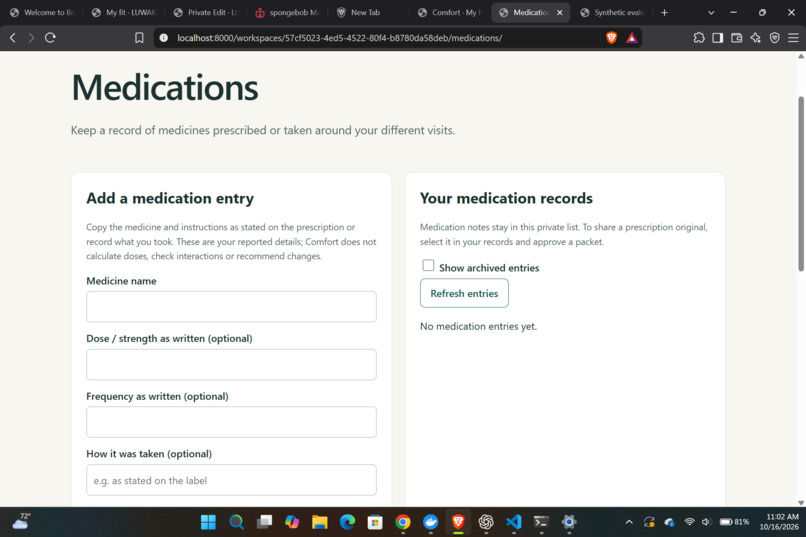806x537 pixels.
Task: Switch to the Comfort - My tab
Action: tap(451, 12)
